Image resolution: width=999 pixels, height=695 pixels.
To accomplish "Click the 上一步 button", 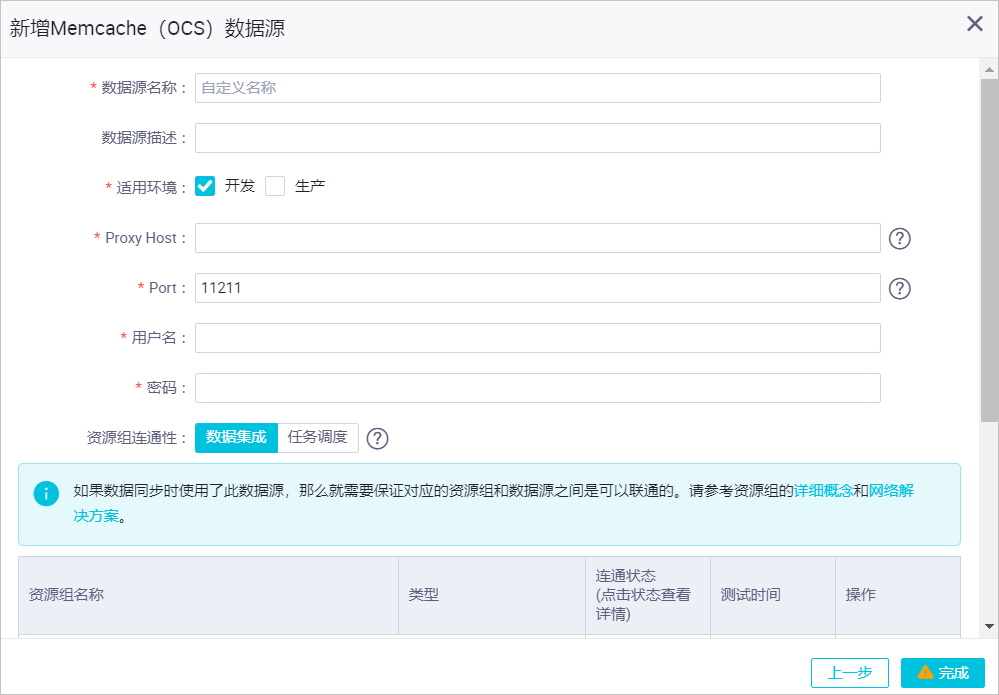I will pos(849,673).
